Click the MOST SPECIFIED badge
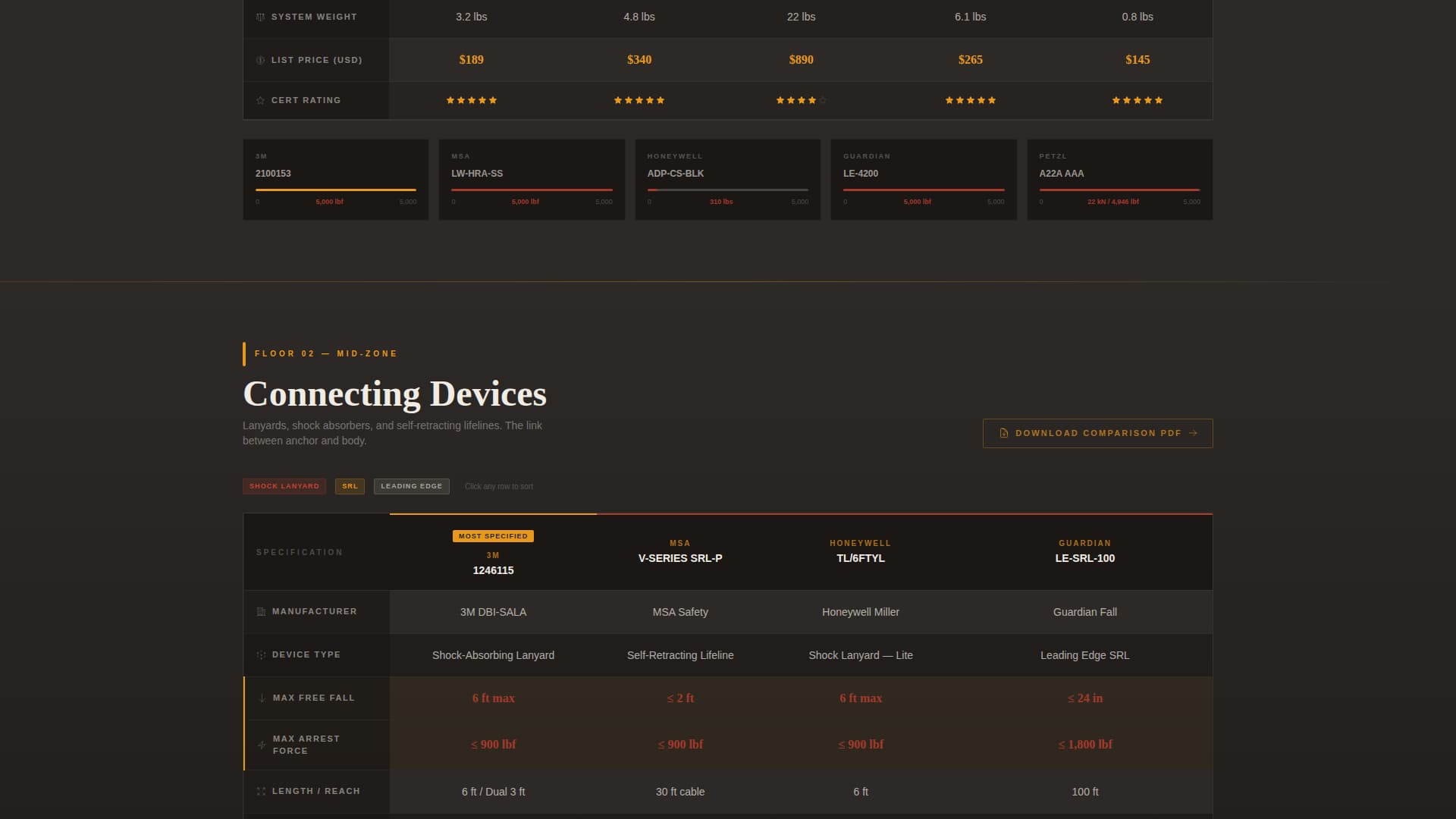 click(493, 535)
